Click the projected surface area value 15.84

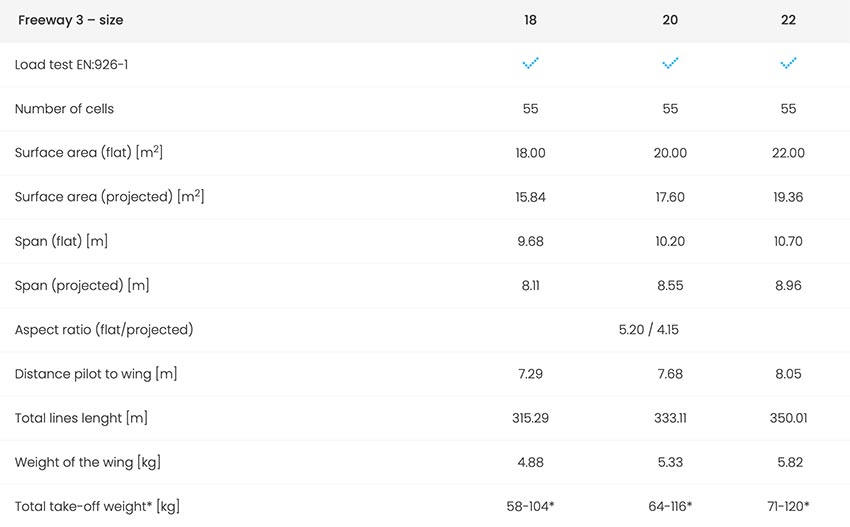click(530, 197)
